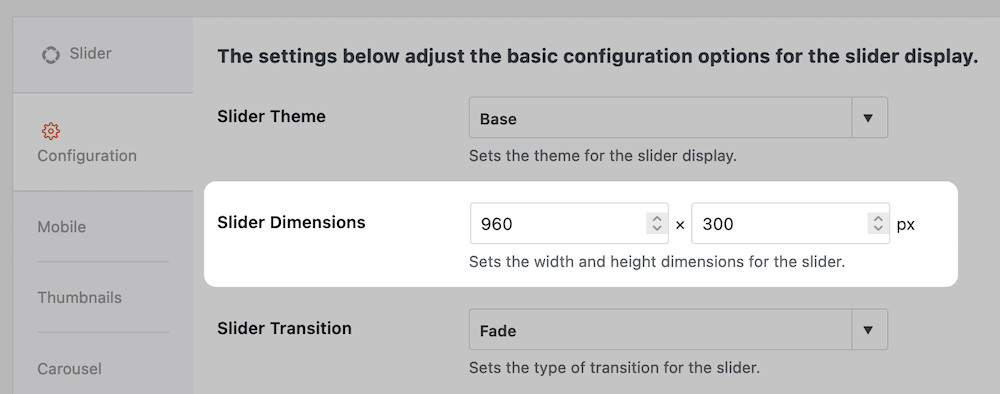Click the Slider Theme label

[272, 117]
